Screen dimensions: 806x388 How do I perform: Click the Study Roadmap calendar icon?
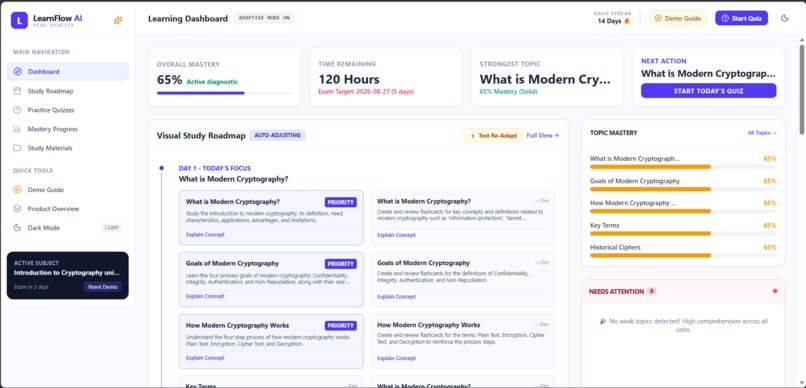tap(17, 91)
